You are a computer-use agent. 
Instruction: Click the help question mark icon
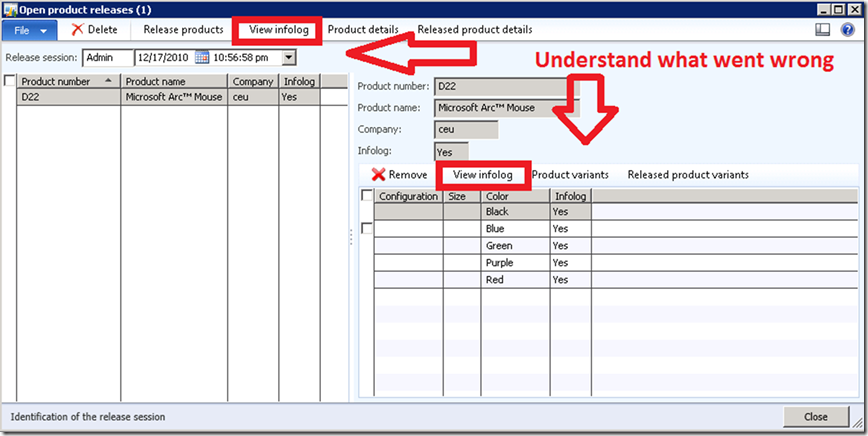(x=848, y=30)
